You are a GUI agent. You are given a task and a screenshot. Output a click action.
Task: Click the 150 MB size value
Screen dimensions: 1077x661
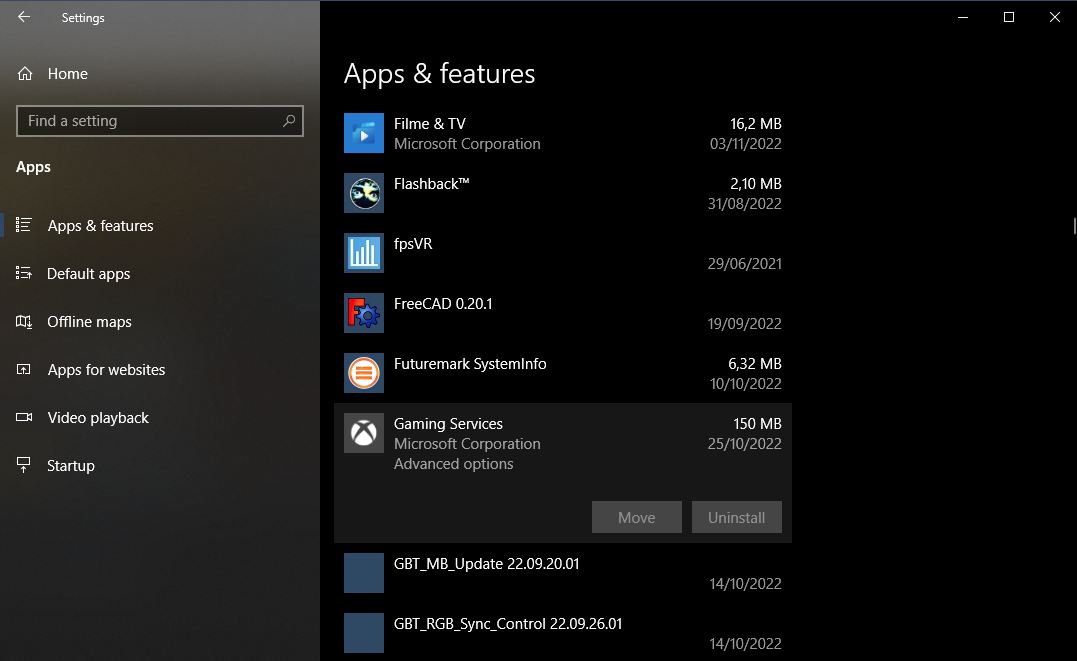[x=757, y=424]
